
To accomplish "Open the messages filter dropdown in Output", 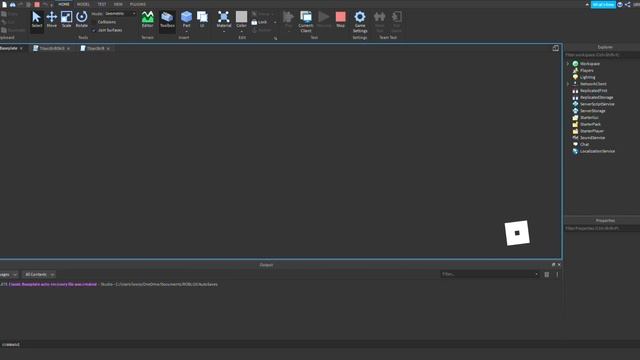I will click(9, 274).
